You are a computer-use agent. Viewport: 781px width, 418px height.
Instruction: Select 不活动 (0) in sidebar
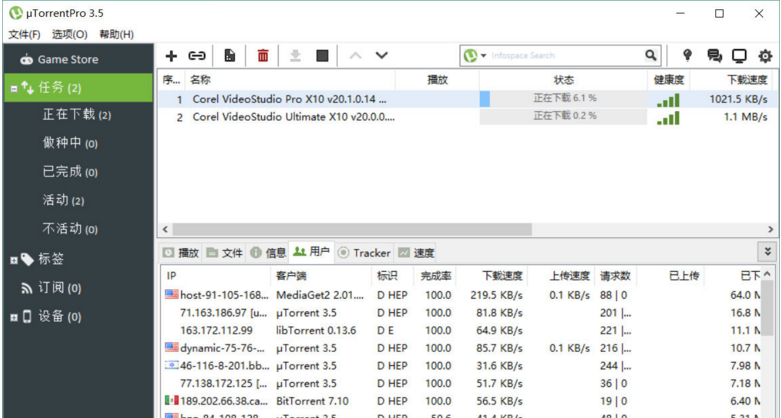point(70,229)
